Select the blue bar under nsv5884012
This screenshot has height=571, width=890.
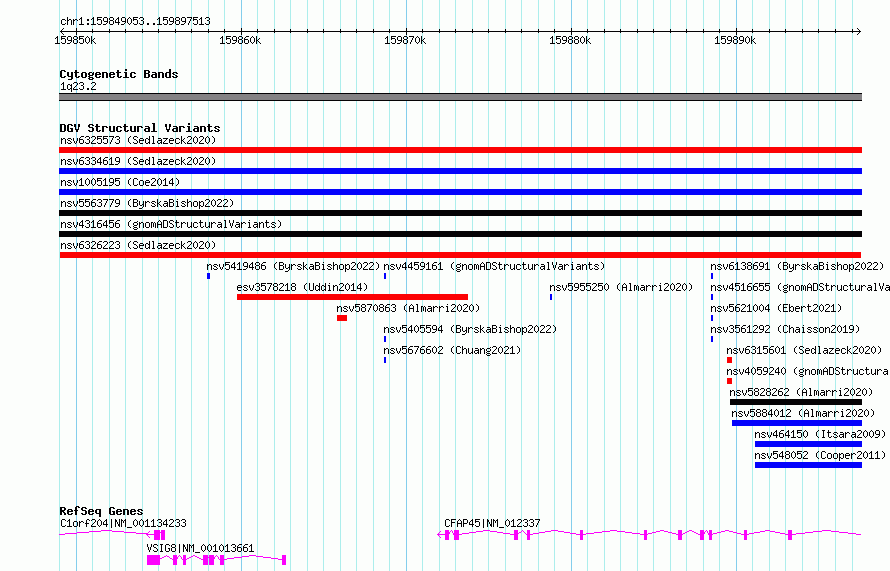click(797, 423)
